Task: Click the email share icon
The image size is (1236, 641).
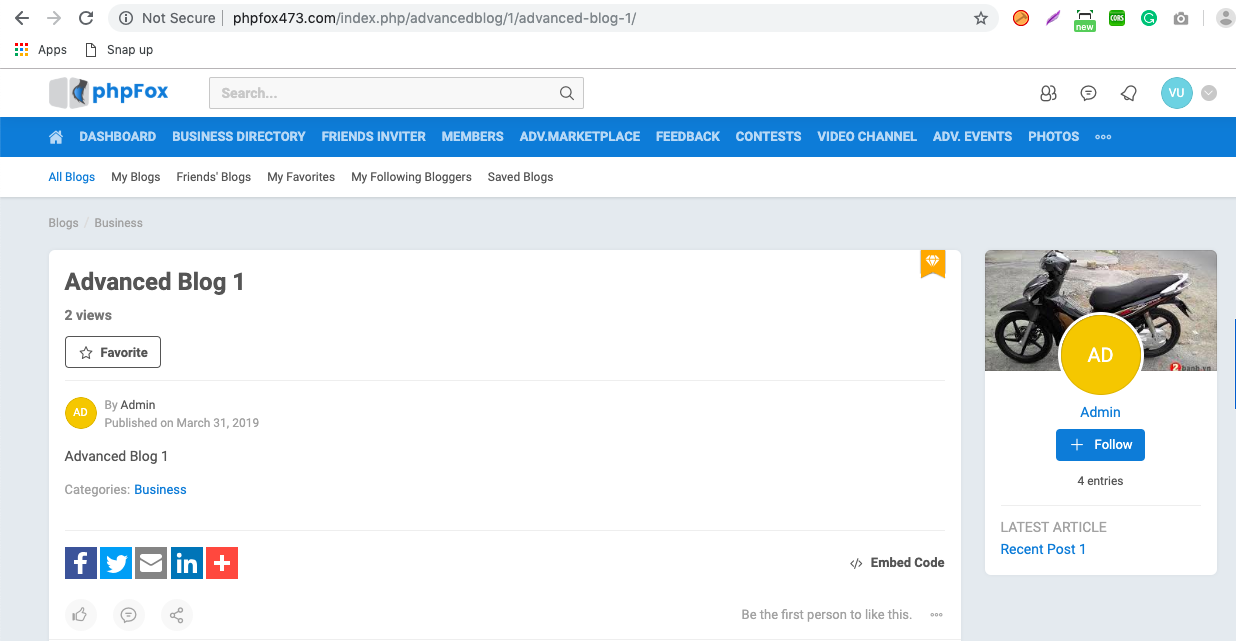Action: coord(151,563)
